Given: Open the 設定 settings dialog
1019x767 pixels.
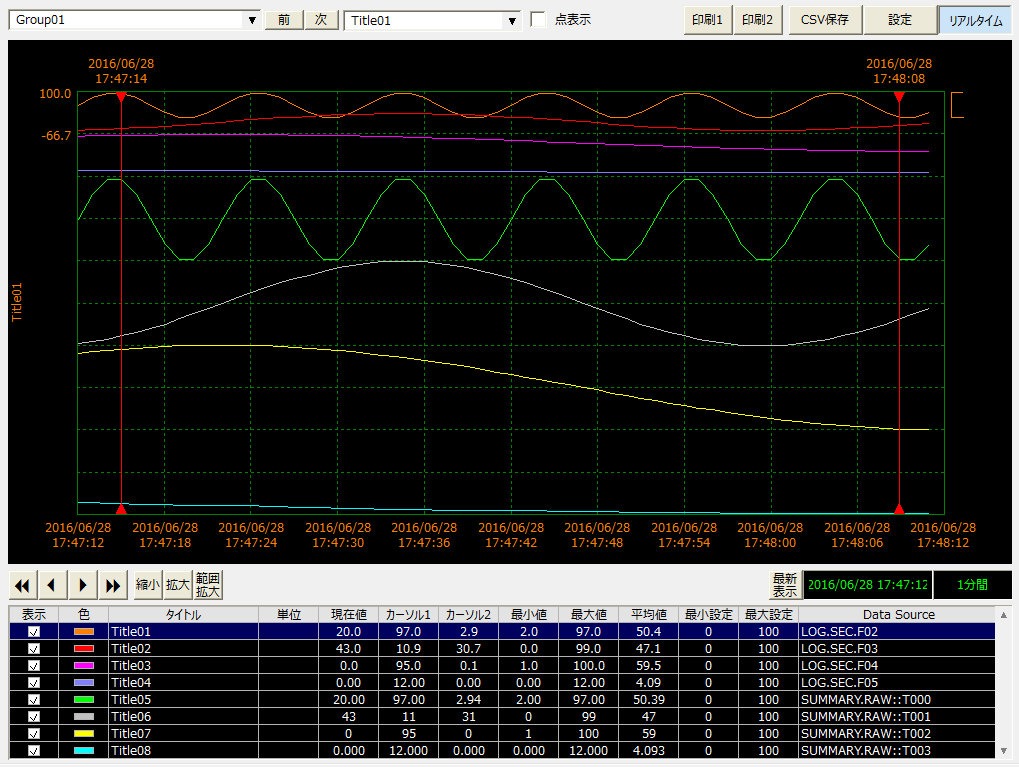Looking at the screenshot, I should coord(900,20).
